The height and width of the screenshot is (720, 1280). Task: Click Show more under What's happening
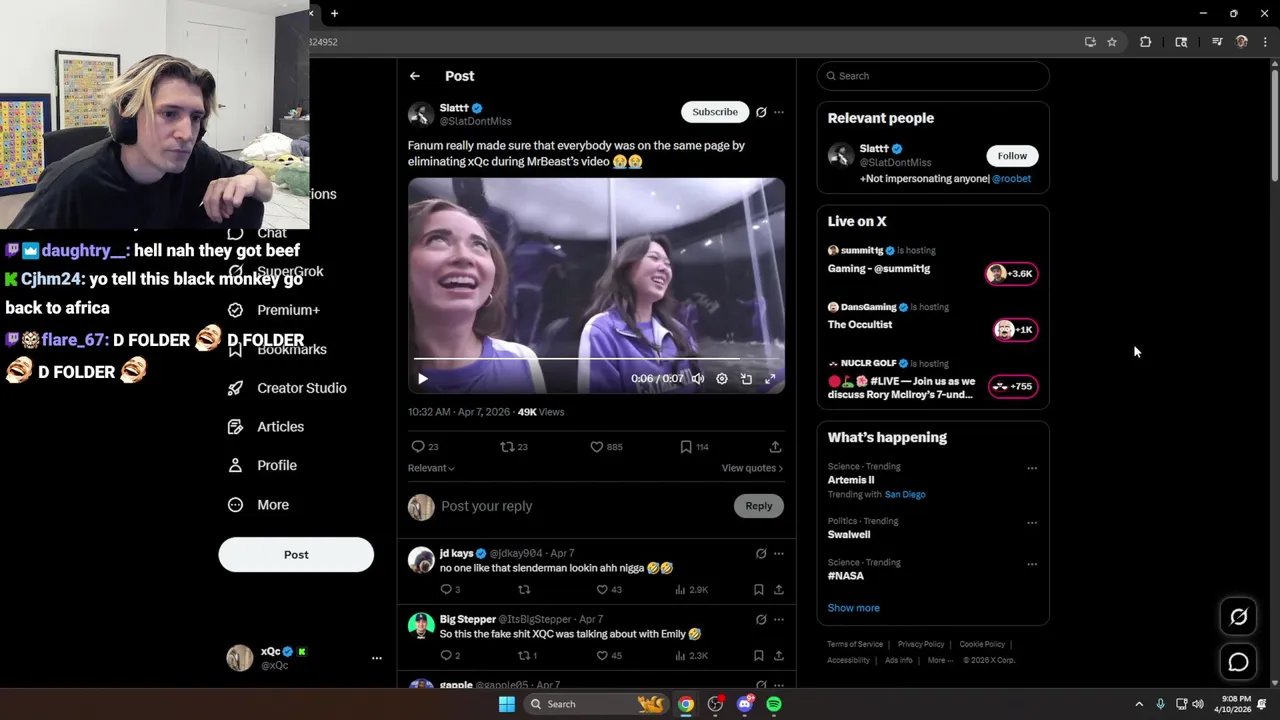click(x=853, y=608)
